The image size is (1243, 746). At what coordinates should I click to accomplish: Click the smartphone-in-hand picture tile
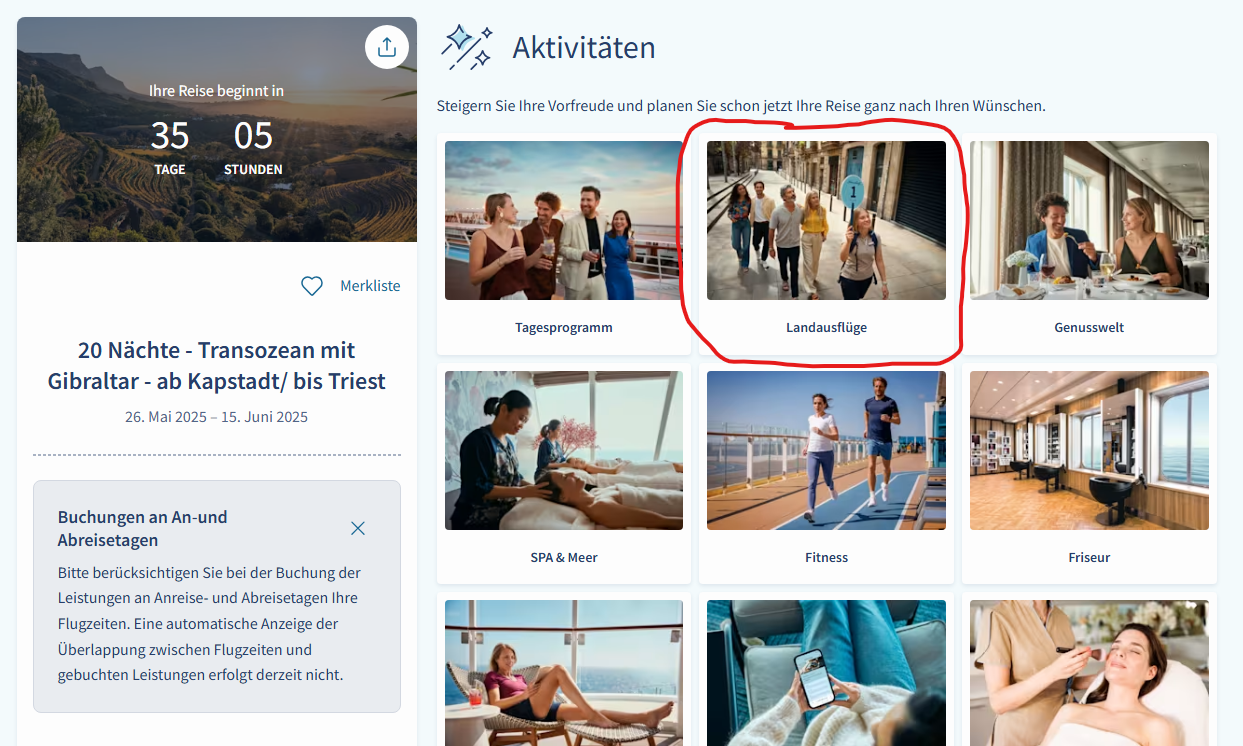826,672
